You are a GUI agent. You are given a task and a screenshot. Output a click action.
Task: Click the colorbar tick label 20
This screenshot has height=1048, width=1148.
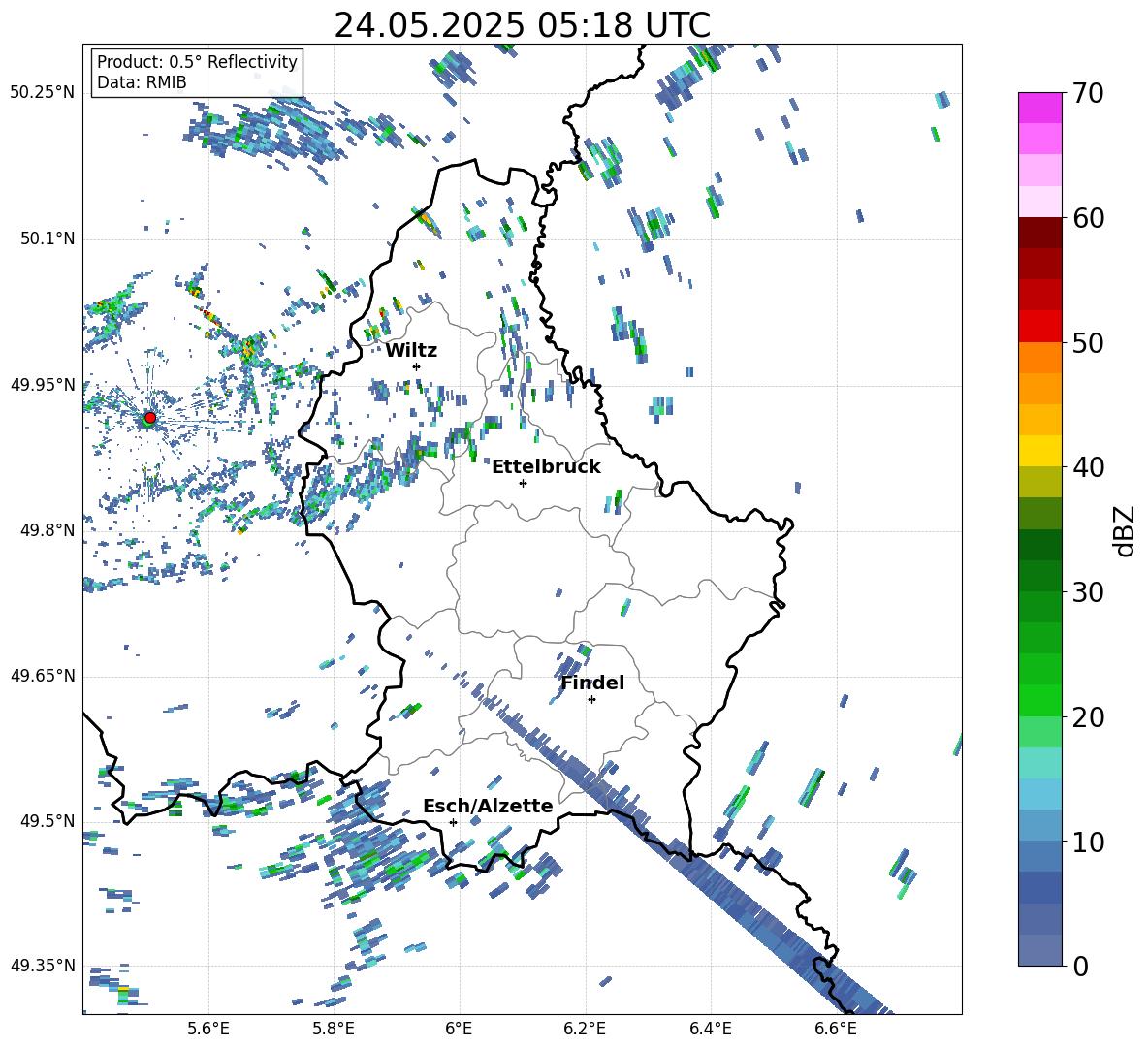tap(1088, 716)
